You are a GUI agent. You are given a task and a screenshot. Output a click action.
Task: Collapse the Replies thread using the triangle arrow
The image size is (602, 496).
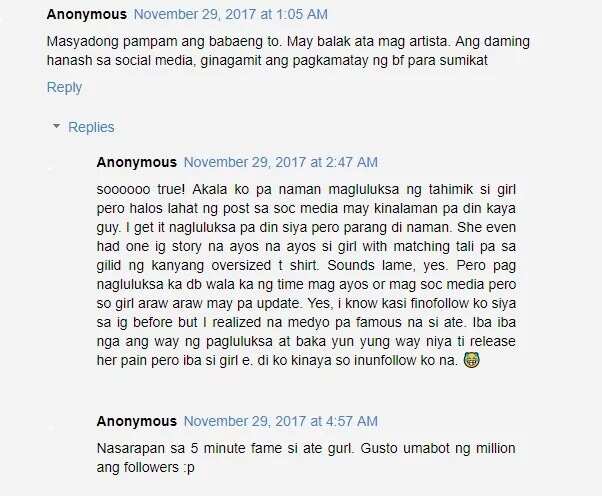[x=56, y=126]
